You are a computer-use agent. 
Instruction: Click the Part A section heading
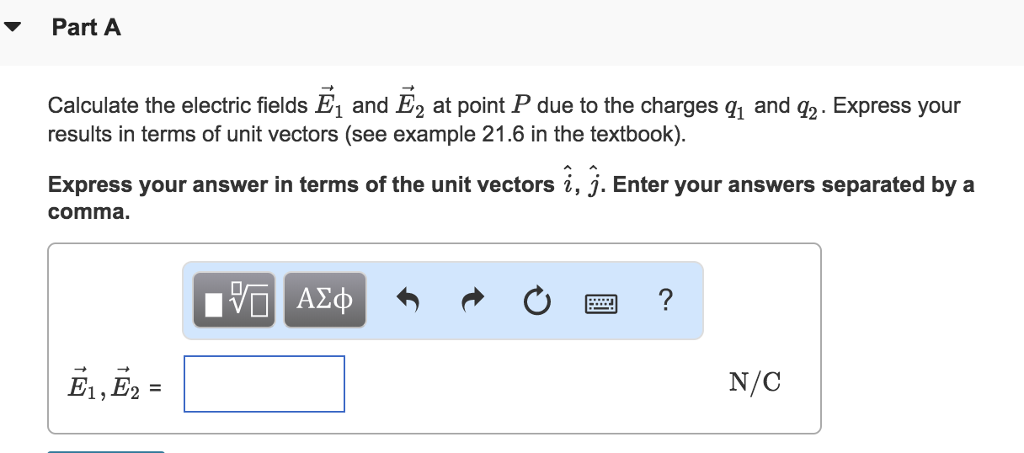[x=86, y=29]
